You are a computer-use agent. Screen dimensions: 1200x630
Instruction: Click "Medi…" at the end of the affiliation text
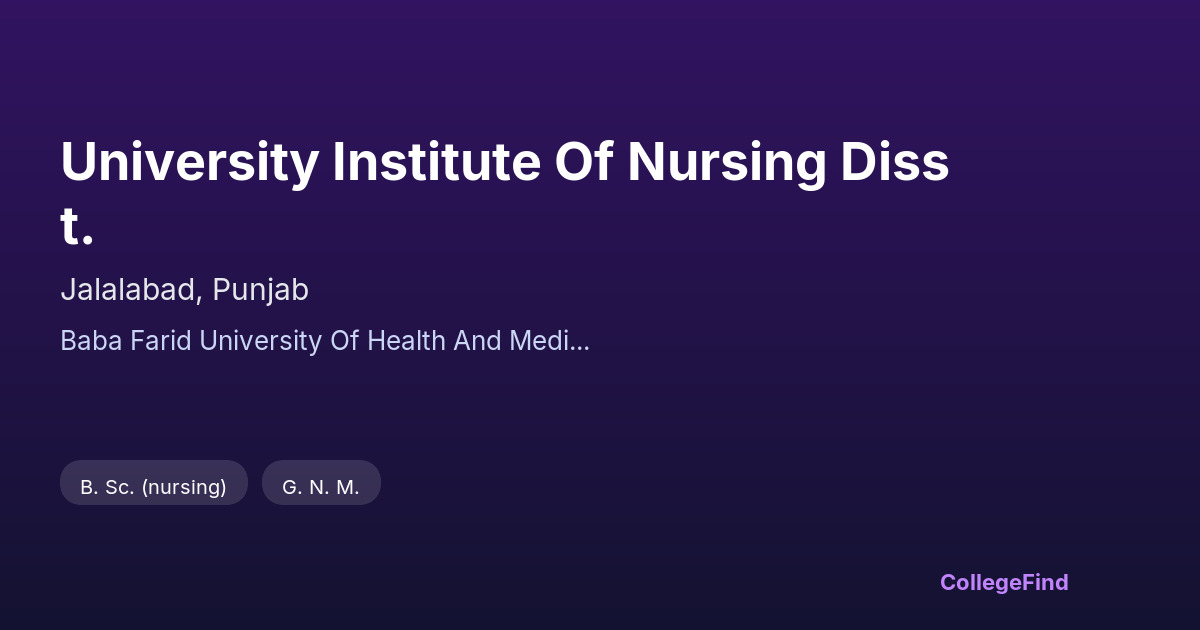point(563,341)
